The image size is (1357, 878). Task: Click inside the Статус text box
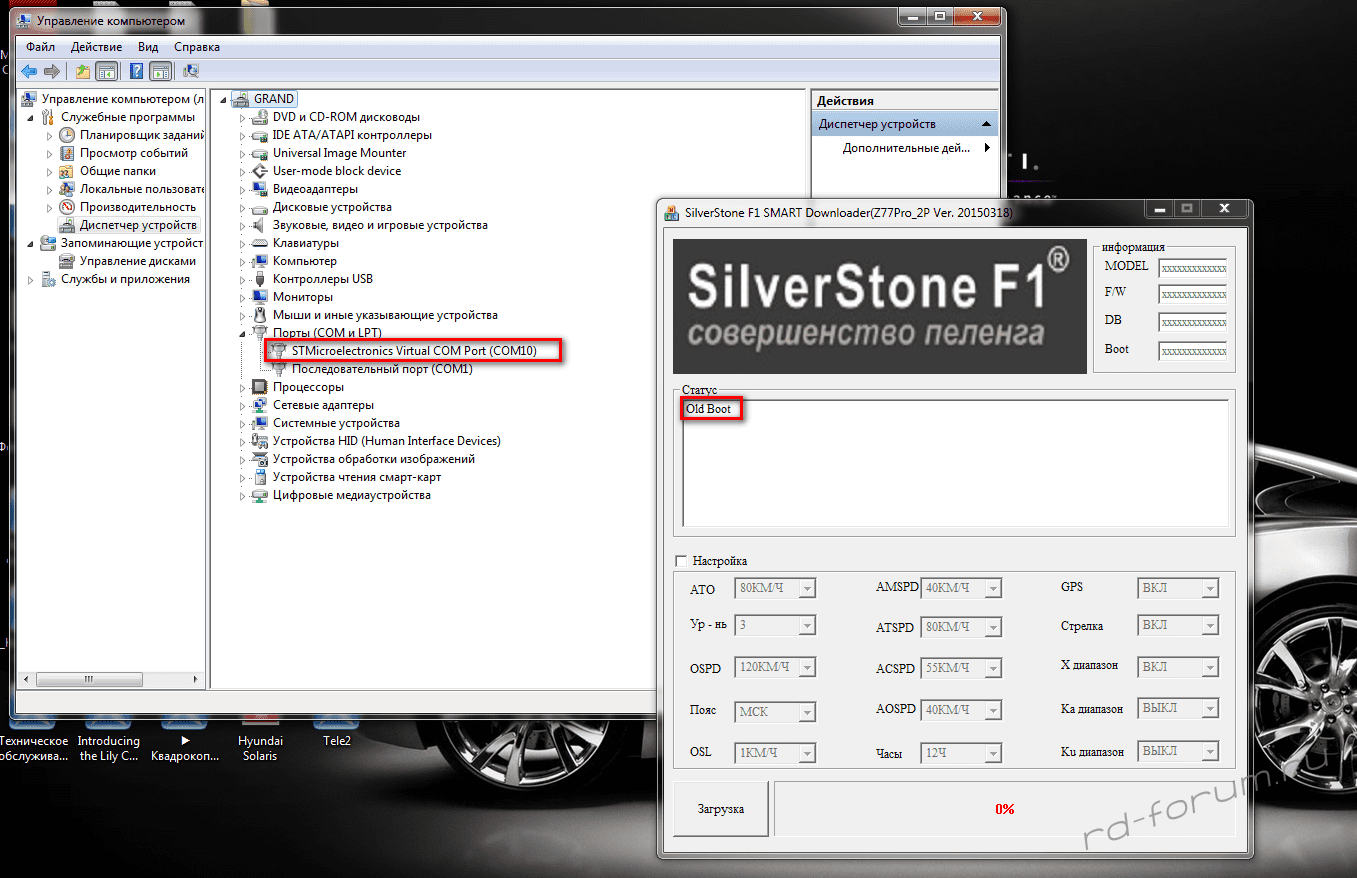[955, 462]
